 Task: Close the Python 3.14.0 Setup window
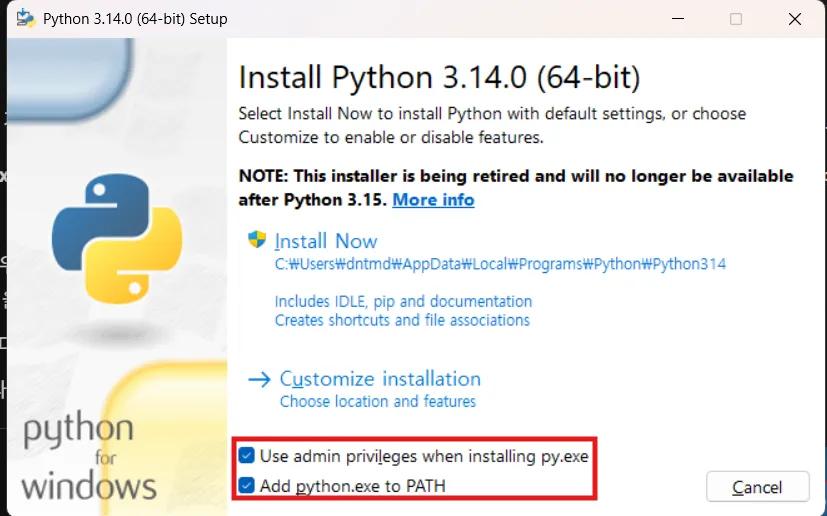pos(794,19)
